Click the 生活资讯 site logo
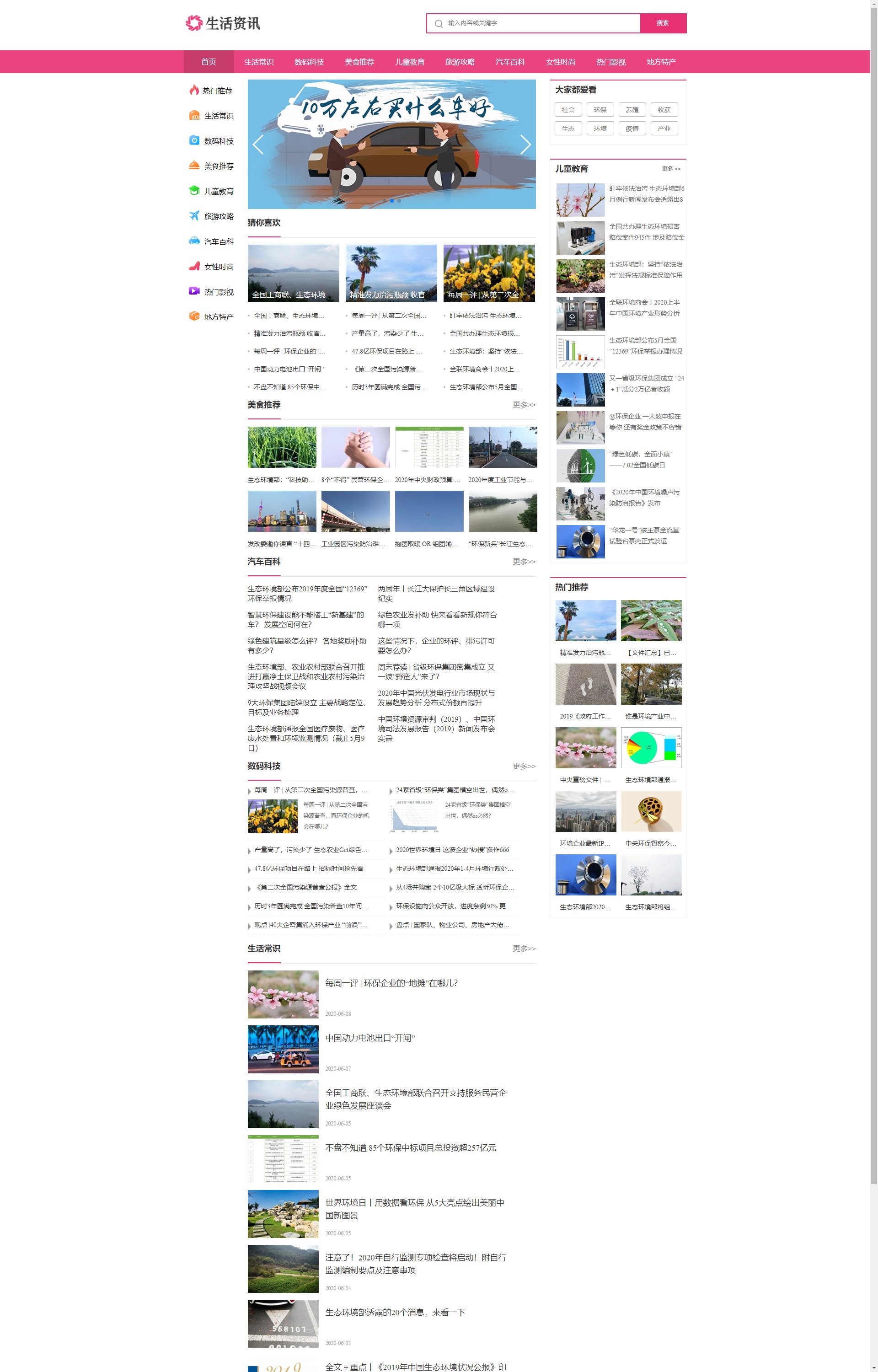This screenshot has width=878, height=1372. pos(223,23)
